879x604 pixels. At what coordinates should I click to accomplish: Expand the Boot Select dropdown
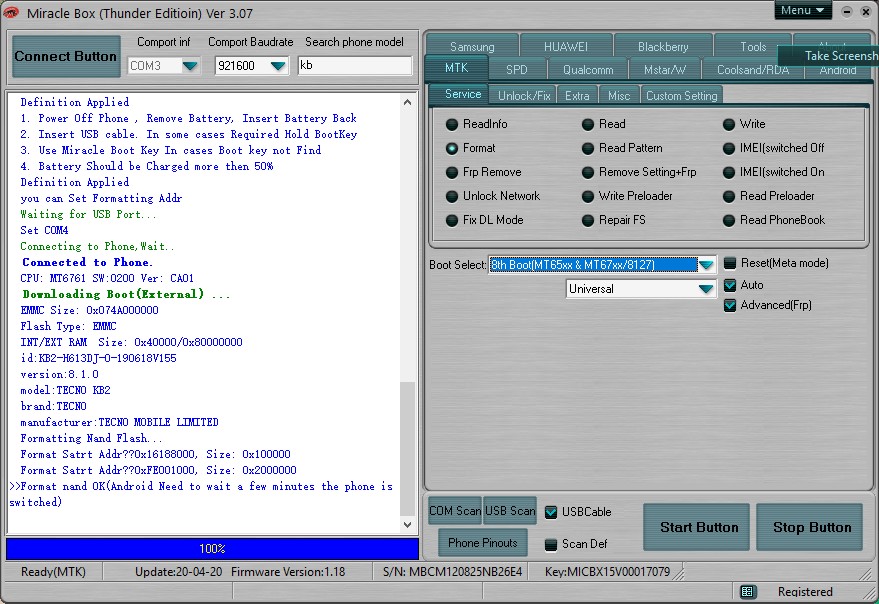click(706, 265)
